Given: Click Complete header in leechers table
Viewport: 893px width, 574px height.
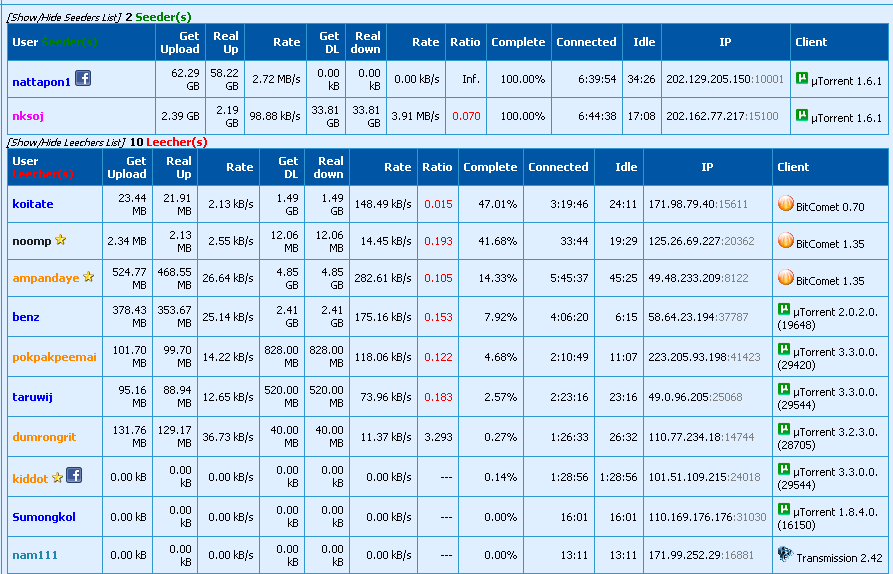Looking at the screenshot, I should (490, 167).
